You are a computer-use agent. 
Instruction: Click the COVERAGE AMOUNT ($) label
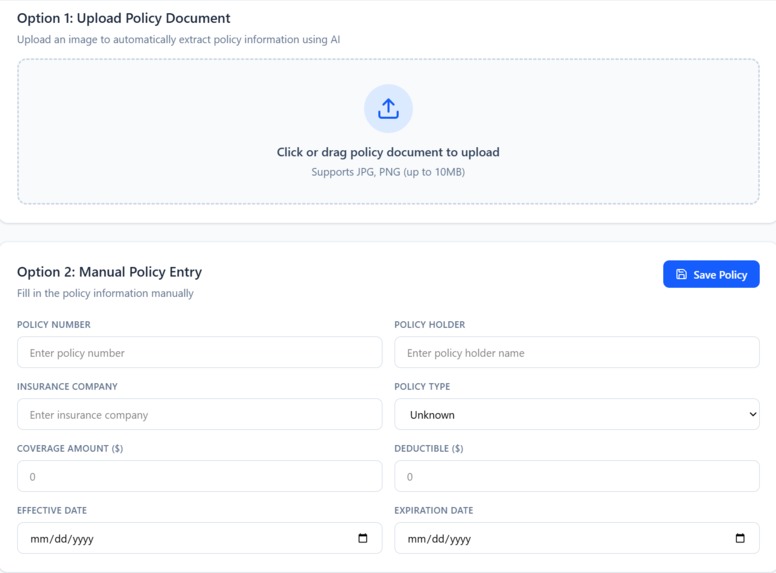[70, 448]
